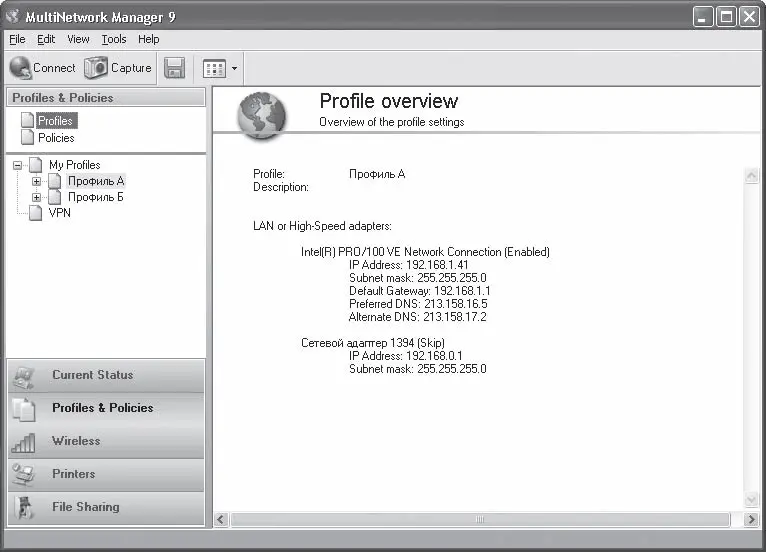
Task: Expand the Профиль А tree node
Action: pos(36,181)
